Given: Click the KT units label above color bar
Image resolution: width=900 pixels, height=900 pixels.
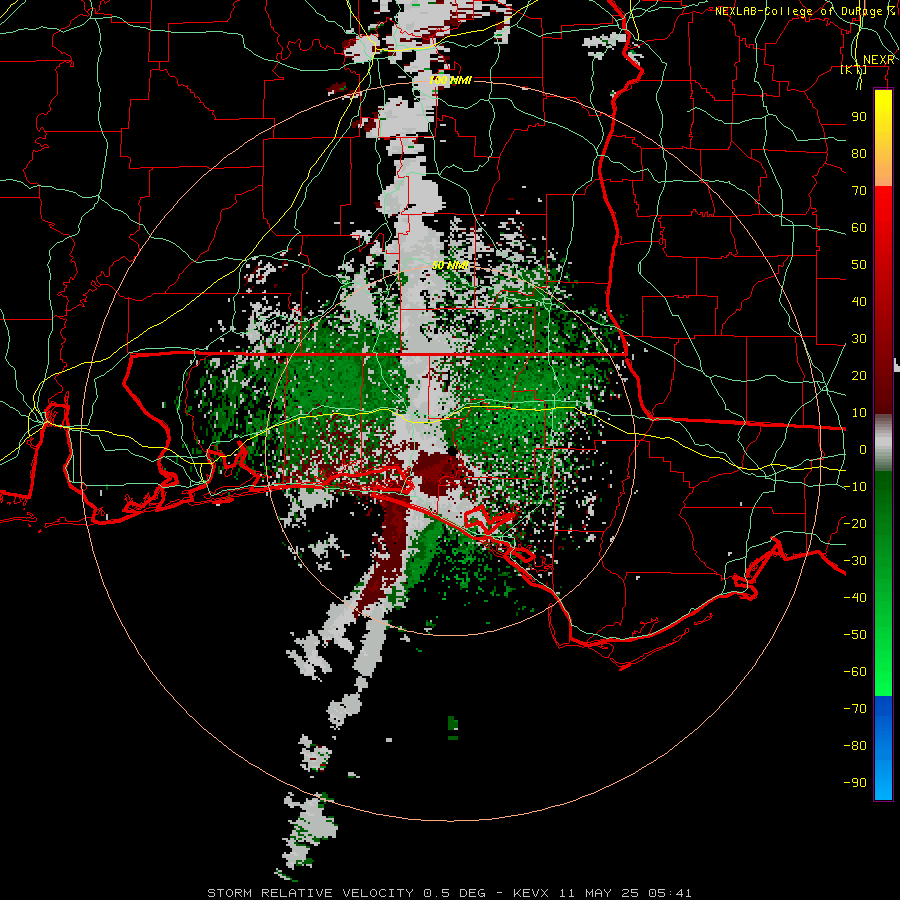Looking at the screenshot, I should (854, 69).
